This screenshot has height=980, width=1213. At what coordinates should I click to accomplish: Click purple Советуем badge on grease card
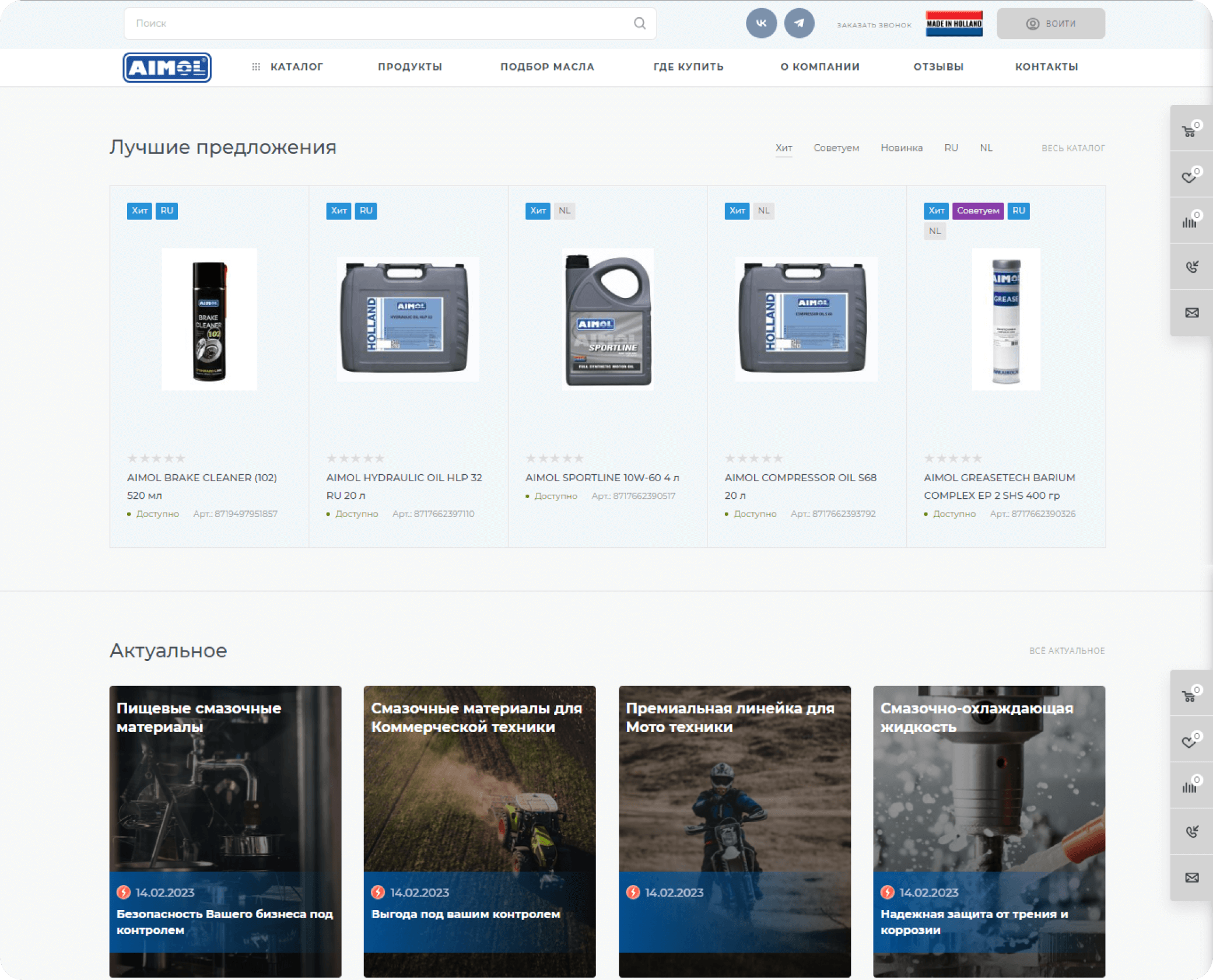(x=978, y=211)
